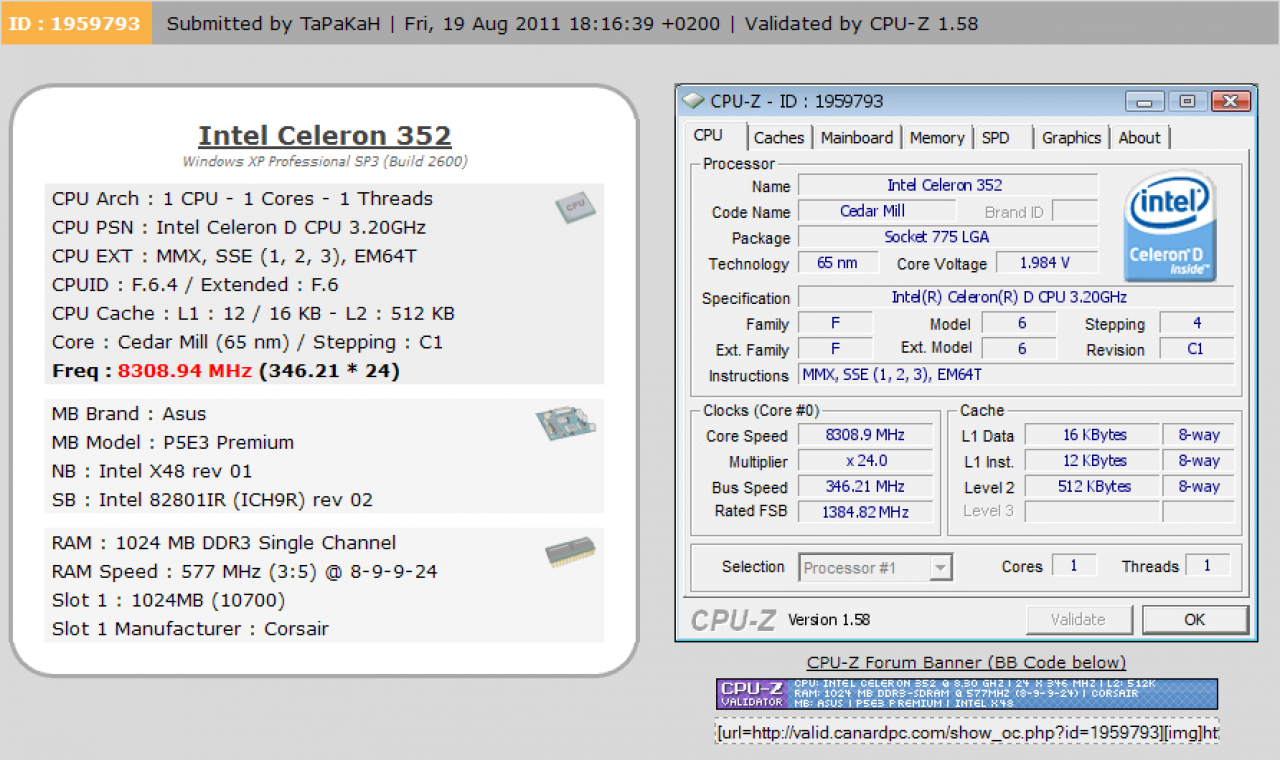Image resolution: width=1280 pixels, height=760 pixels.
Task: Open the Intel Celeron 352 title link
Action: (x=325, y=136)
